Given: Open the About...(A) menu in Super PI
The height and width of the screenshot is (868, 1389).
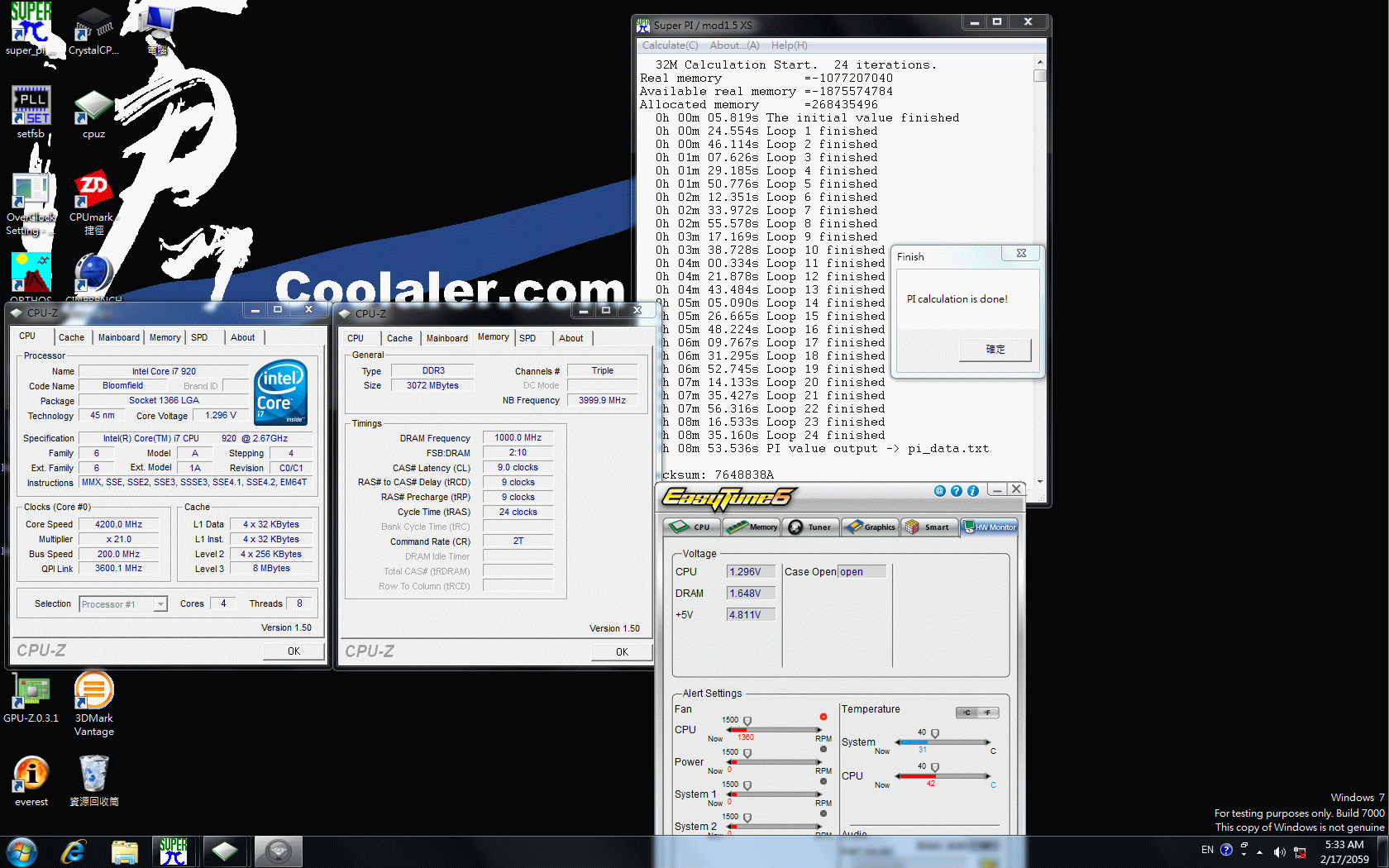Looking at the screenshot, I should click(x=734, y=45).
